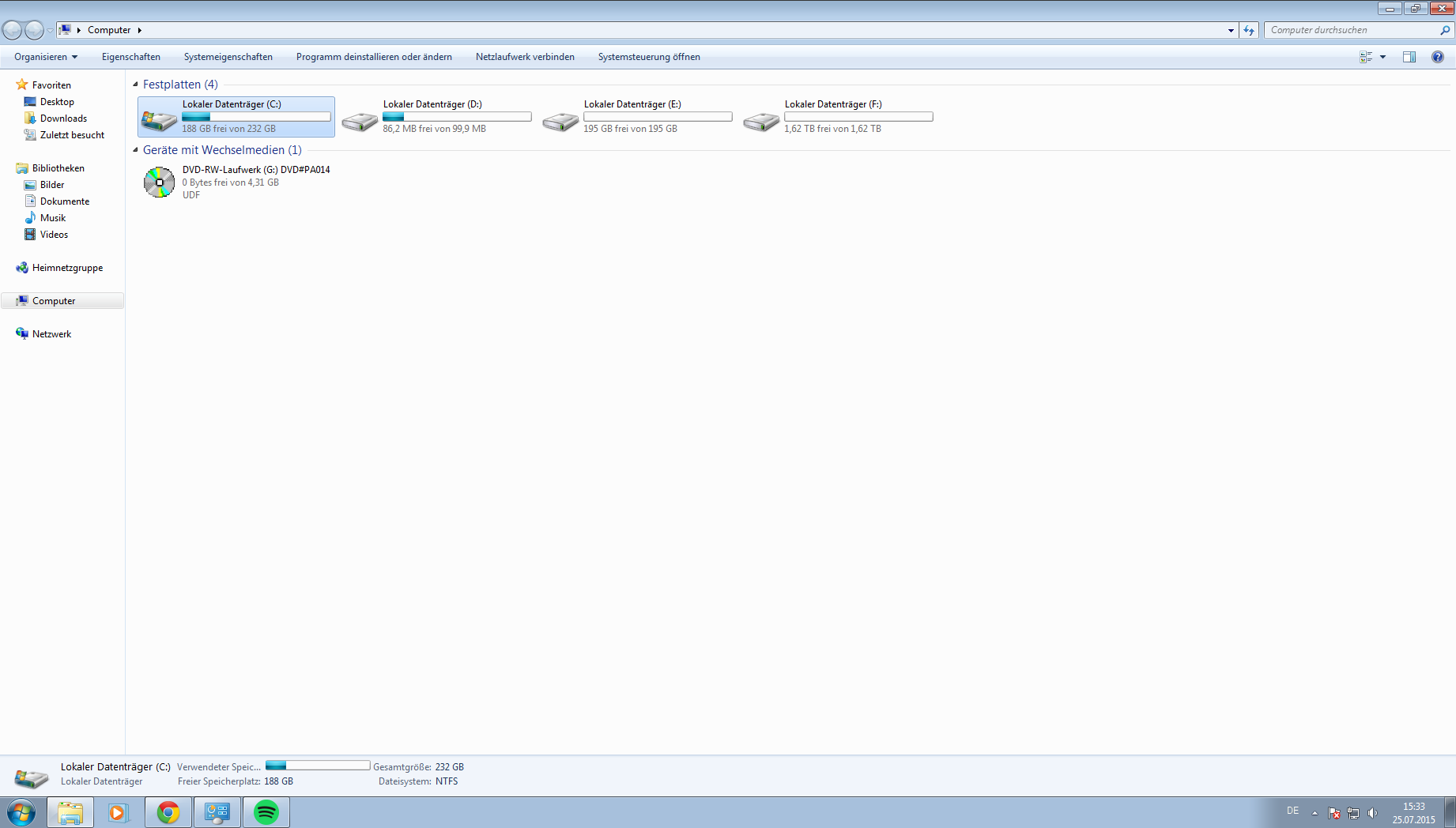Viewport: 1456px width, 828px height.
Task: Open Desktop in Favoriten
Action: 57,102
